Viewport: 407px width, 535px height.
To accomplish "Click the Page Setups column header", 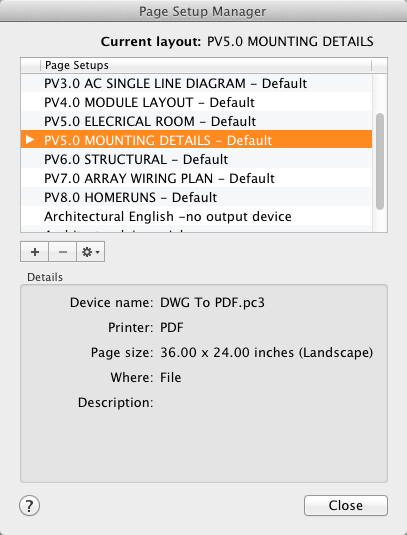I will coord(206,65).
